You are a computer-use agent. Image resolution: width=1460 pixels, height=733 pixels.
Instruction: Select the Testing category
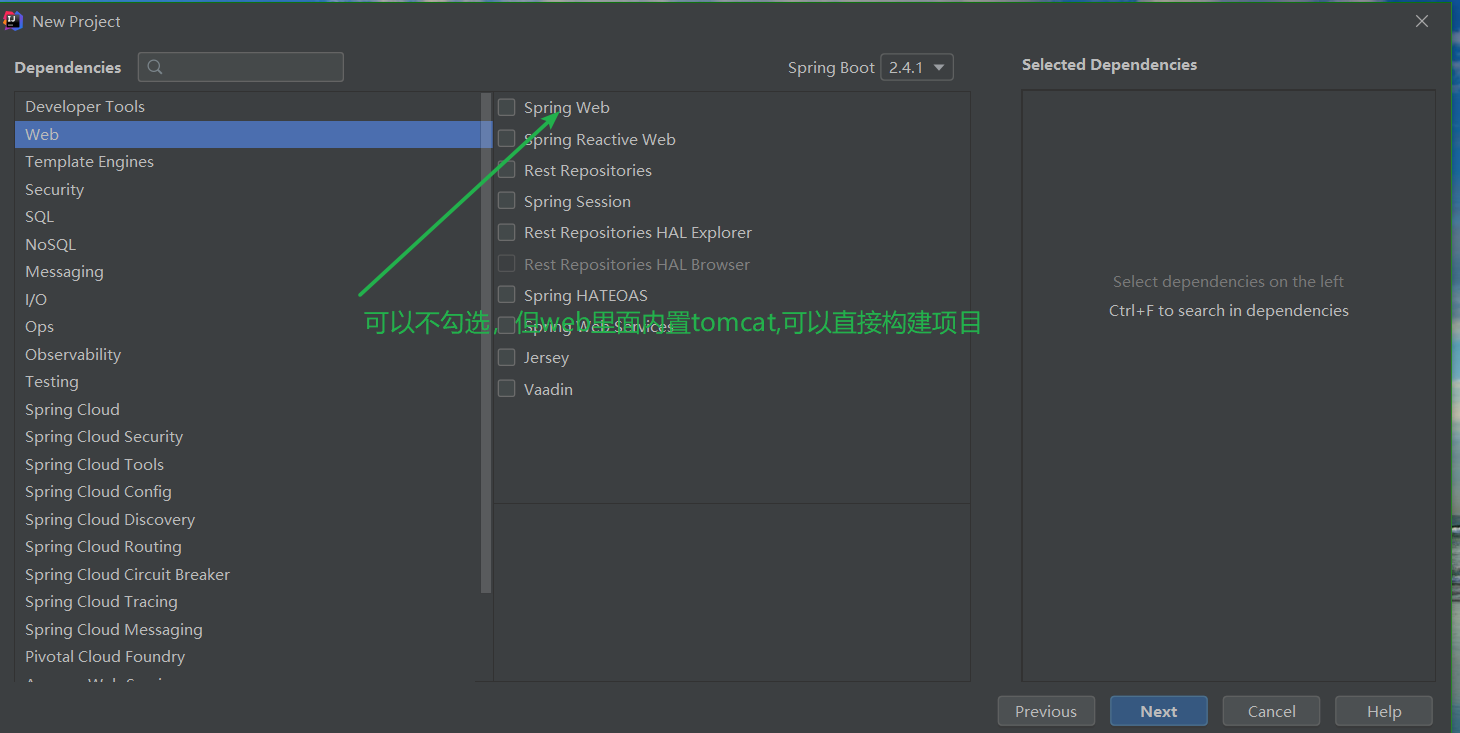248,382
